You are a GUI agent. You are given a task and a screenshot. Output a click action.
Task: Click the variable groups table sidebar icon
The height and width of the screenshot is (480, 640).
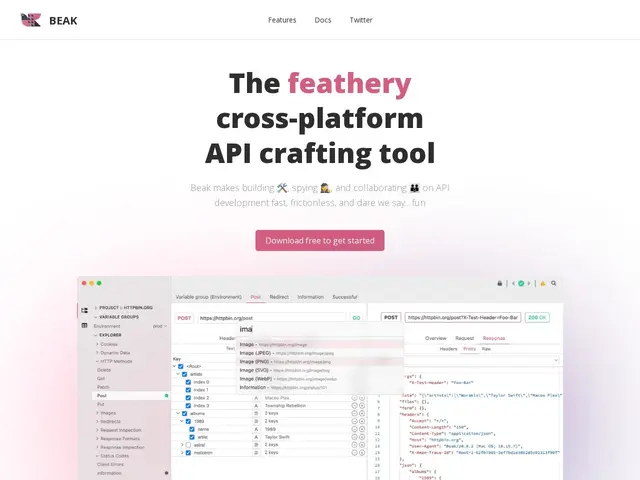coord(84,325)
